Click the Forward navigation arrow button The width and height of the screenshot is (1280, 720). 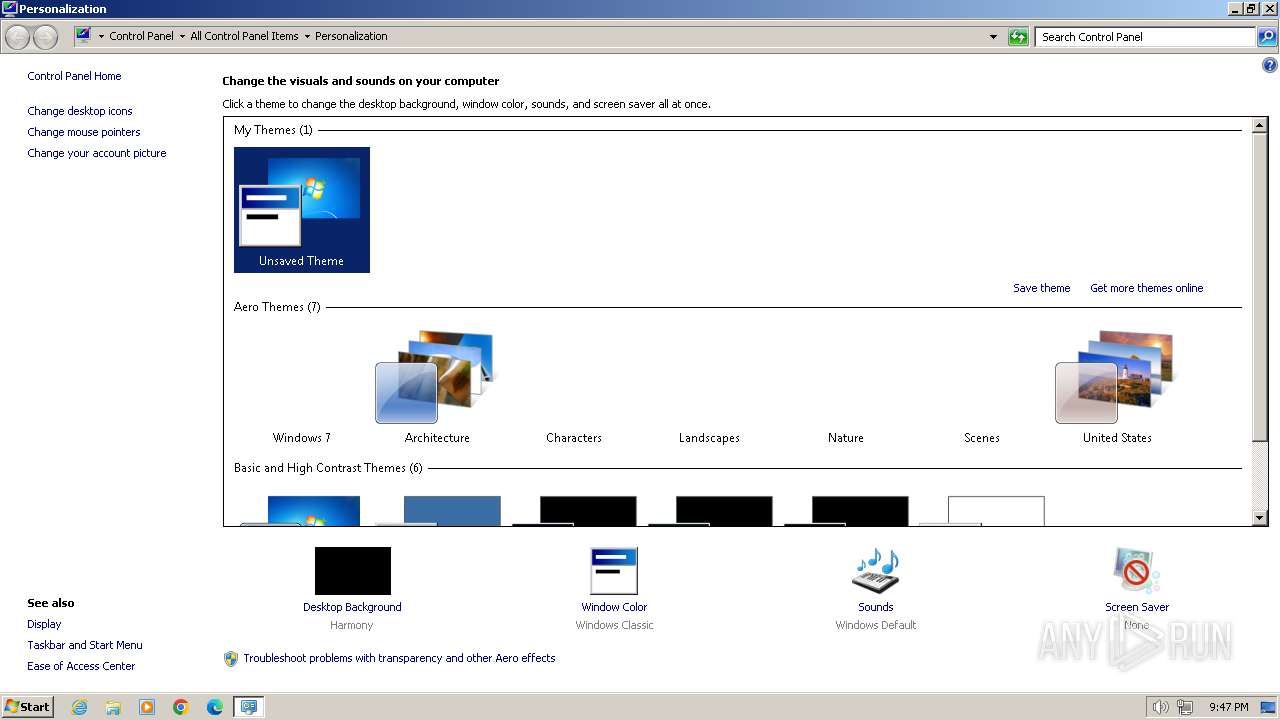45,37
